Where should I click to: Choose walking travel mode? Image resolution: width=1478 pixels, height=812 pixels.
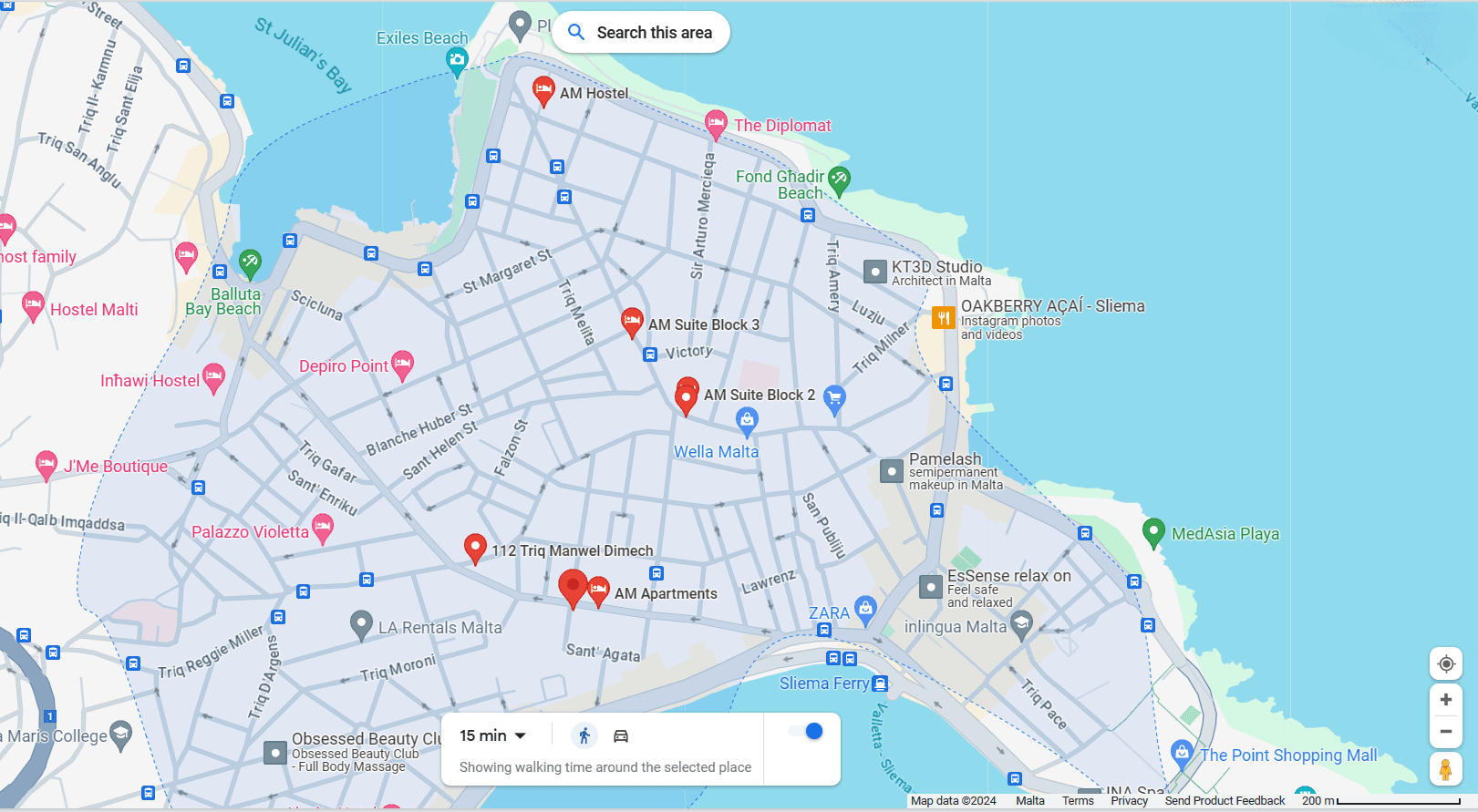coord(584,736)
